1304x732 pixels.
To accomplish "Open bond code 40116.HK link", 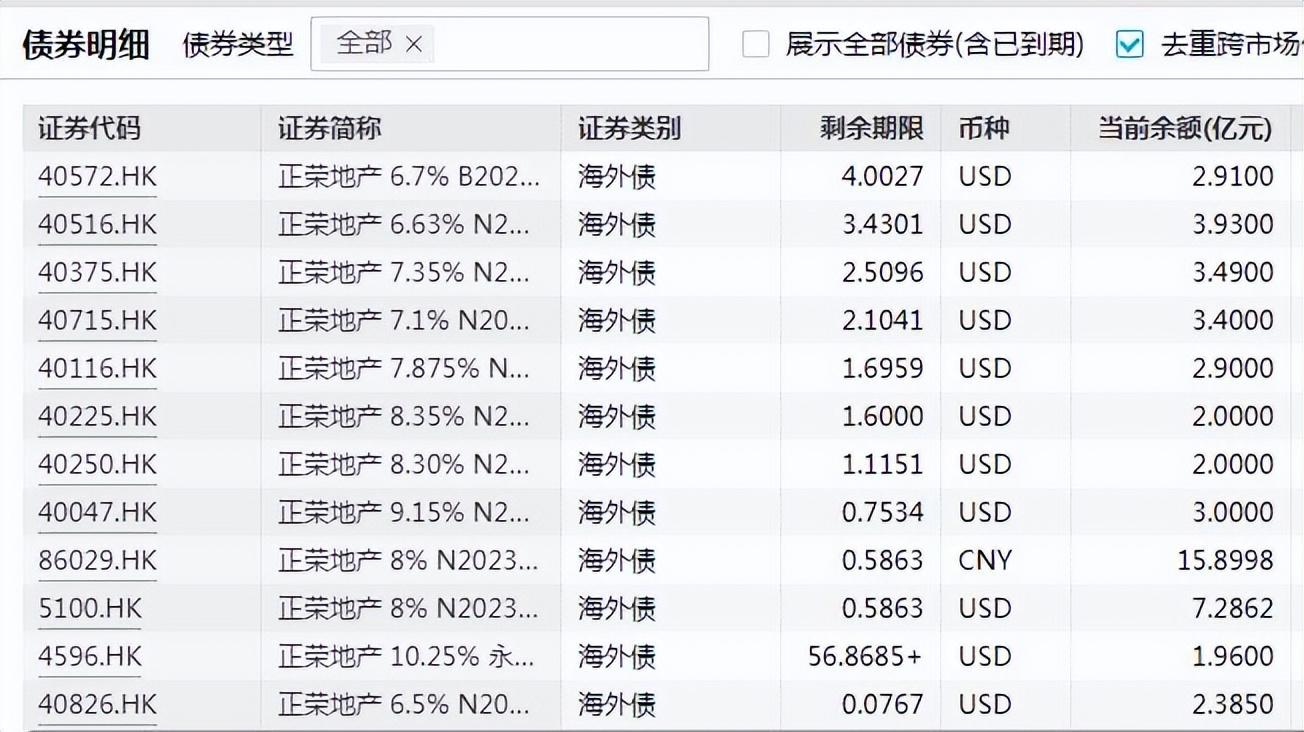I will click(x=98, y=369).
